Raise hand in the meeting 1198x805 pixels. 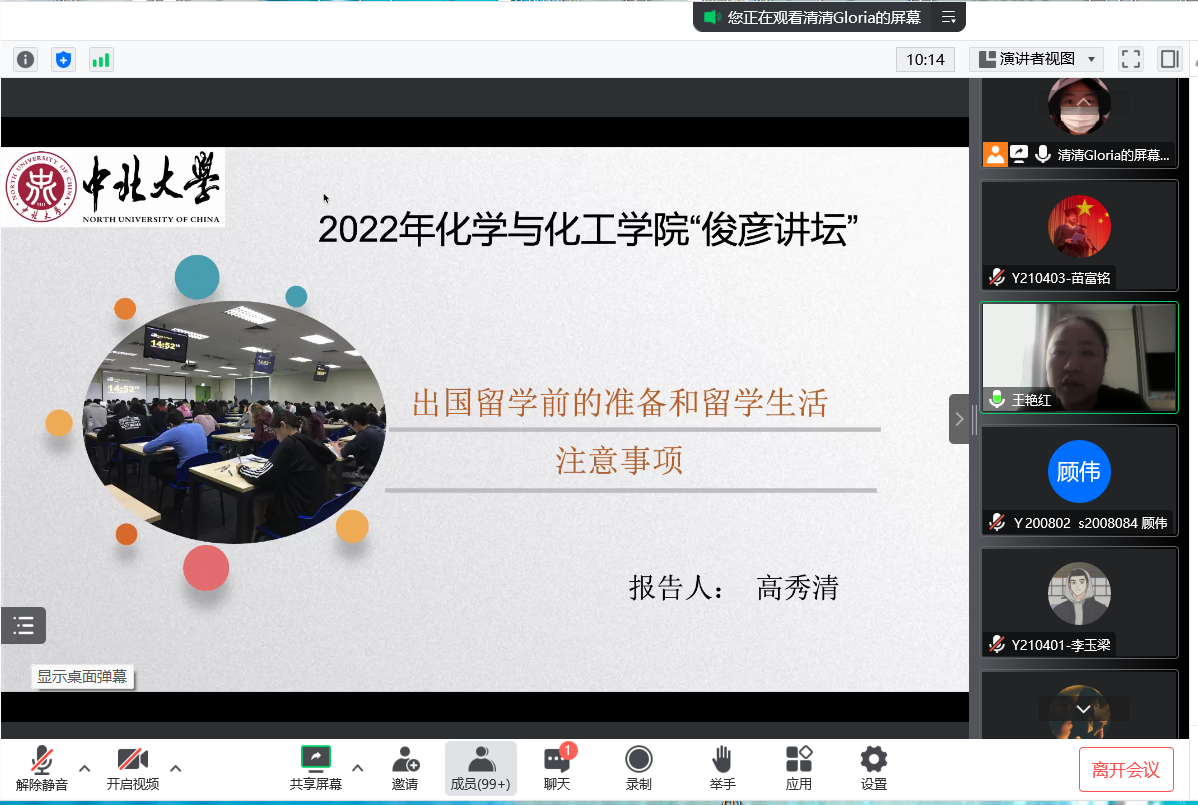point(722,768)
